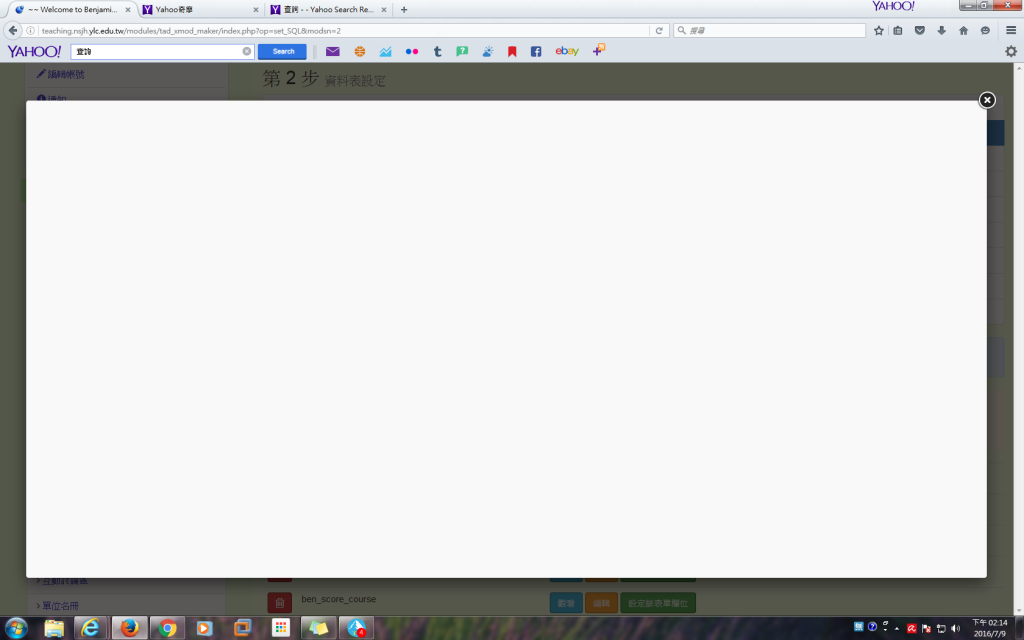Close the lightbox popup with the X button
This screenshot has height=640, width=1024.
click(987, 100)
